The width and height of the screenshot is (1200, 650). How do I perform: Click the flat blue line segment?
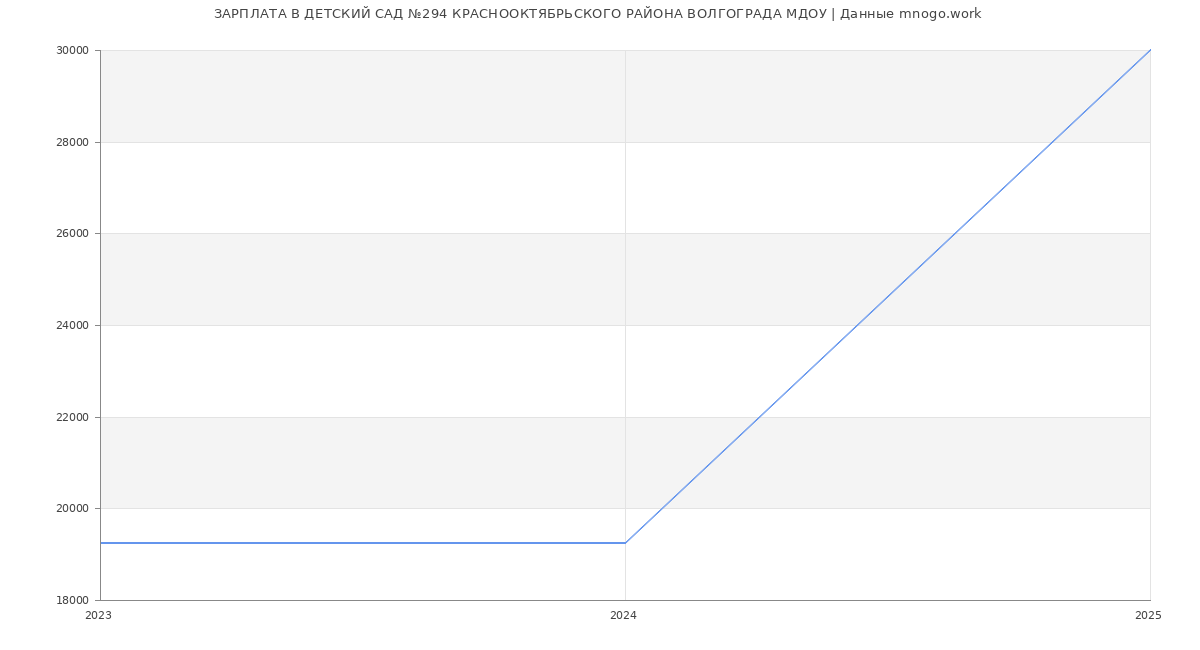click(360, 543)
